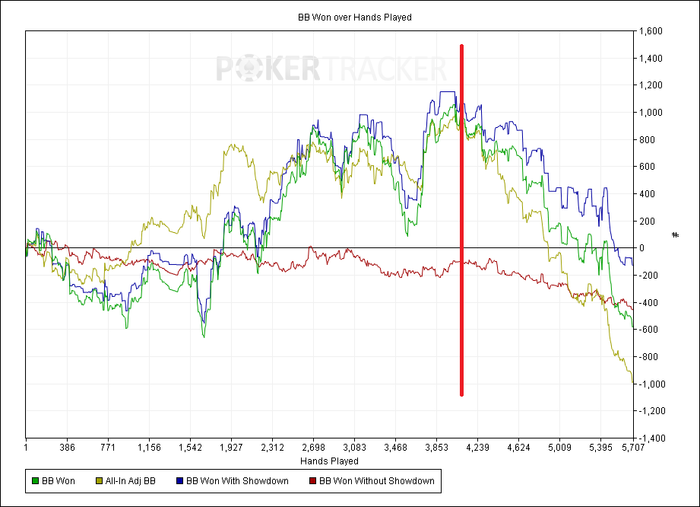Click the red vertical marker line

click(x=462, y=220)
